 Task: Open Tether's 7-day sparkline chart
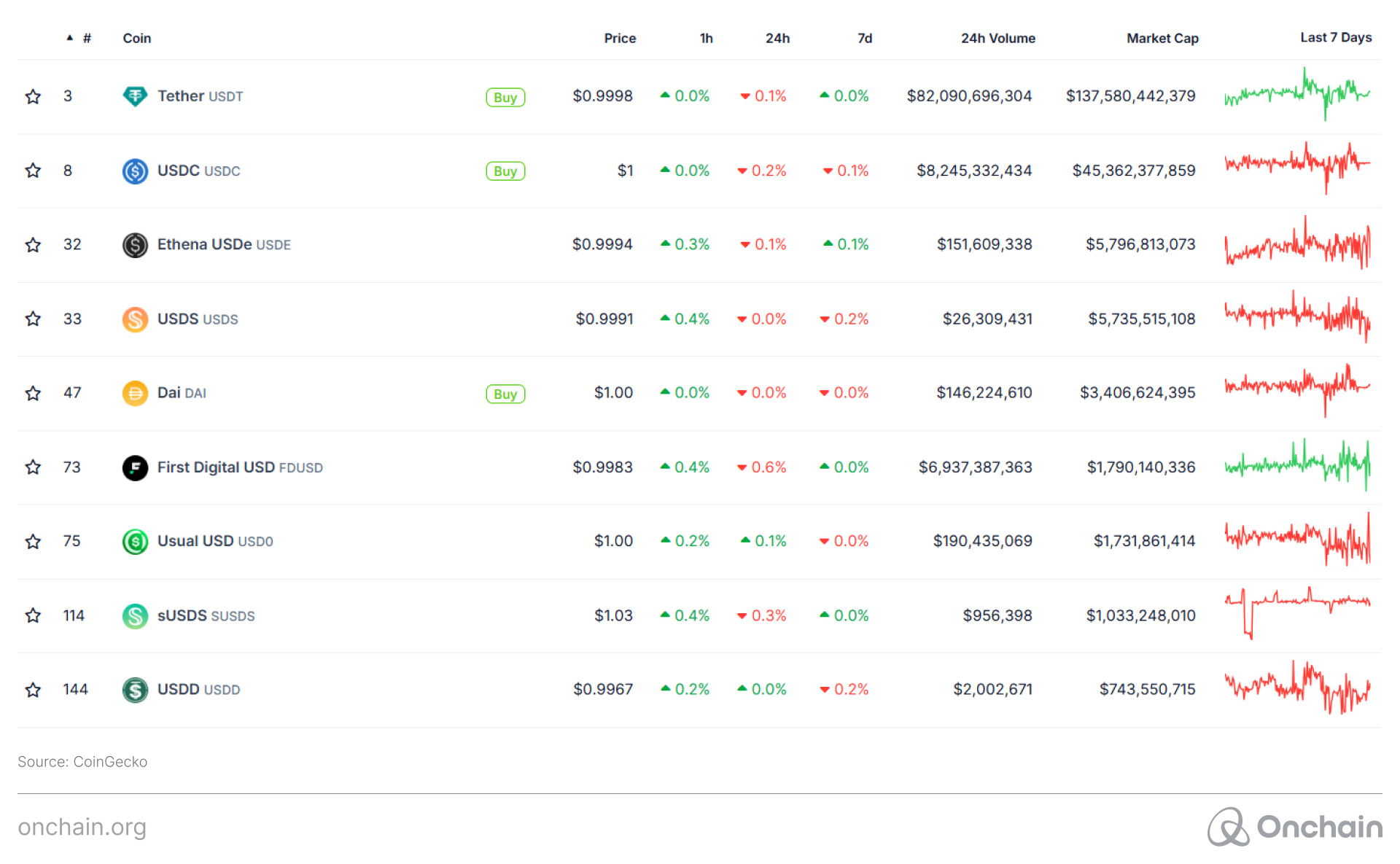click(1297, 94)
